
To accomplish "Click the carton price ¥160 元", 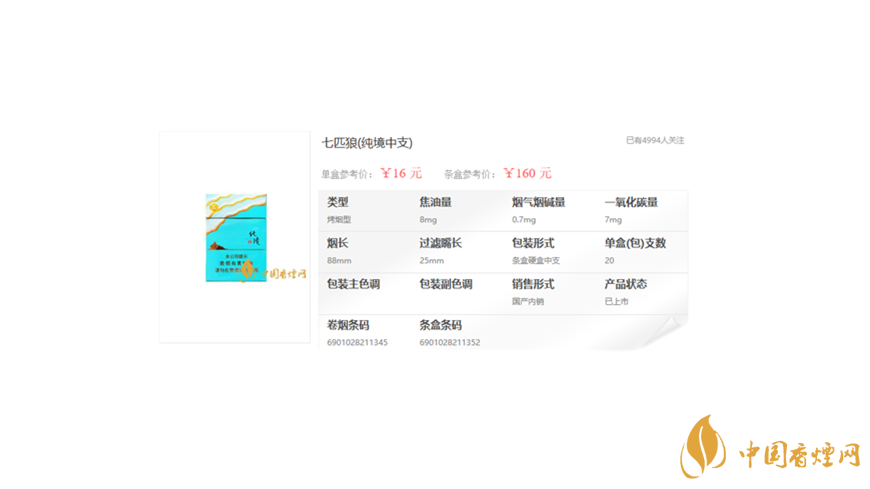I will 527,173.
